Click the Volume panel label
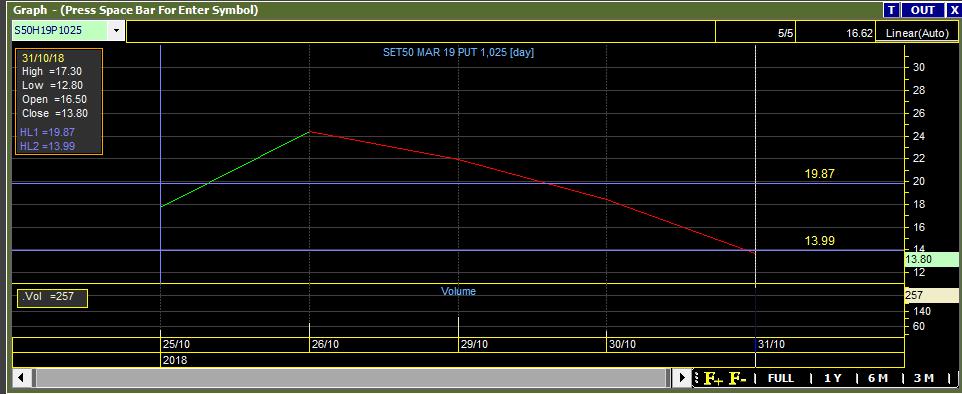 458,292
